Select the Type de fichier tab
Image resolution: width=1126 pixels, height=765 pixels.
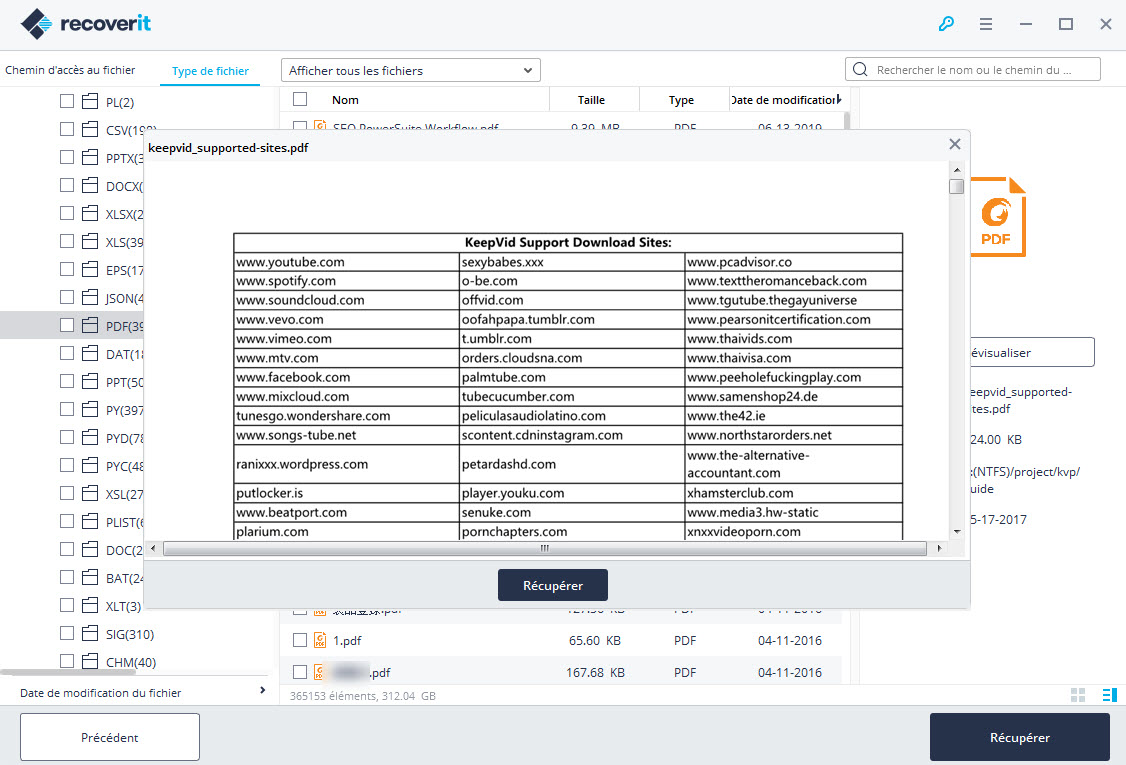coord(210,71)
